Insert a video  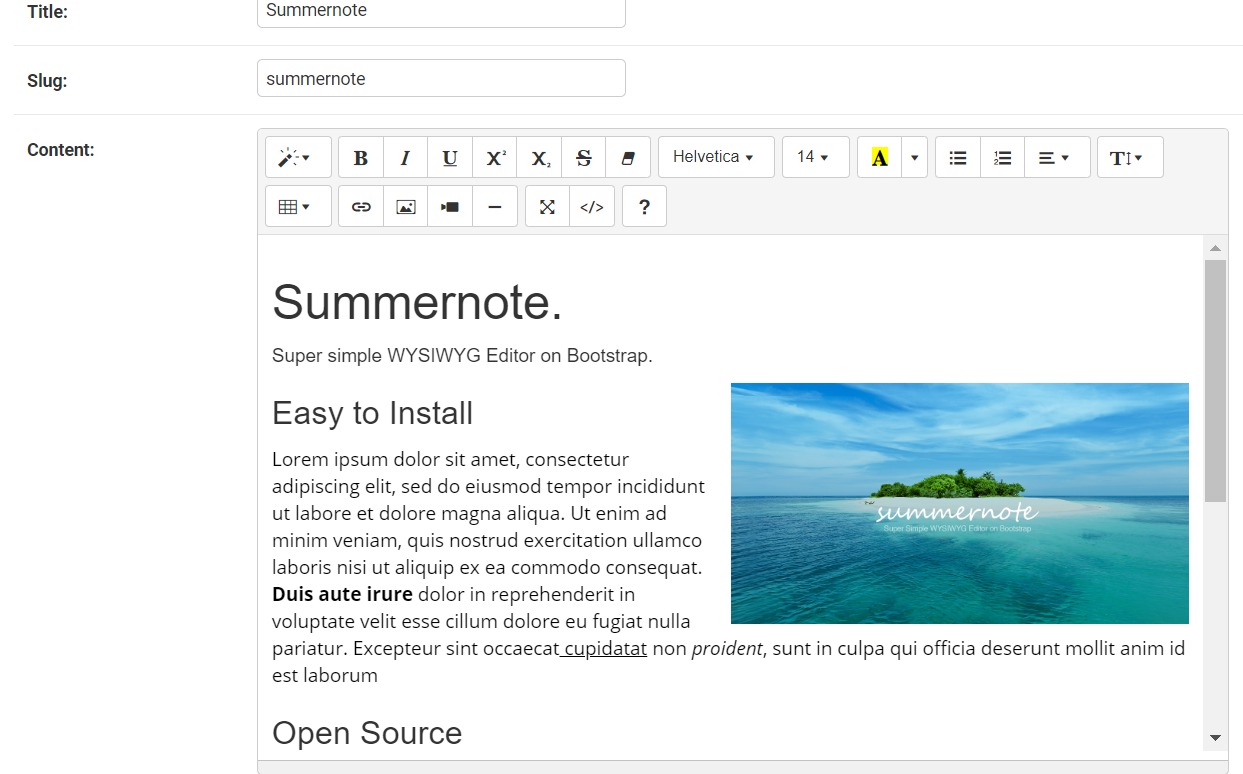[449, 206]
